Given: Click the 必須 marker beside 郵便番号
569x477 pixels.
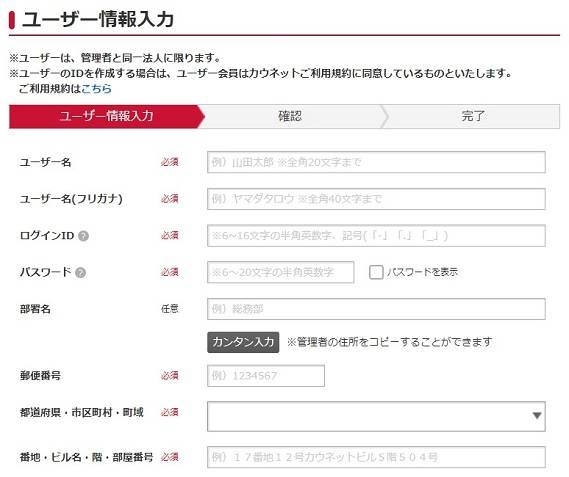Looking at the screenshot, I should pyautogui.click(x=170, y=376).
